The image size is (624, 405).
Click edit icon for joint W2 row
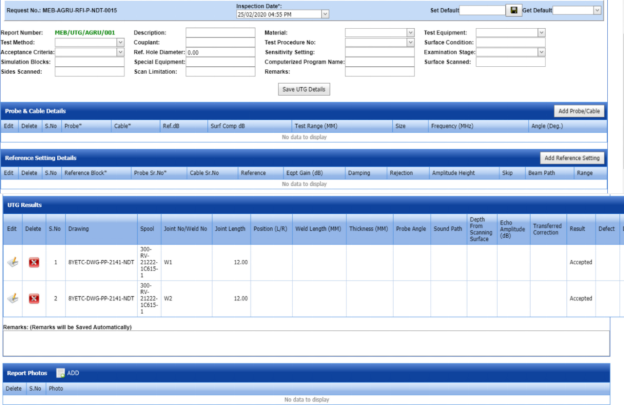12,298
